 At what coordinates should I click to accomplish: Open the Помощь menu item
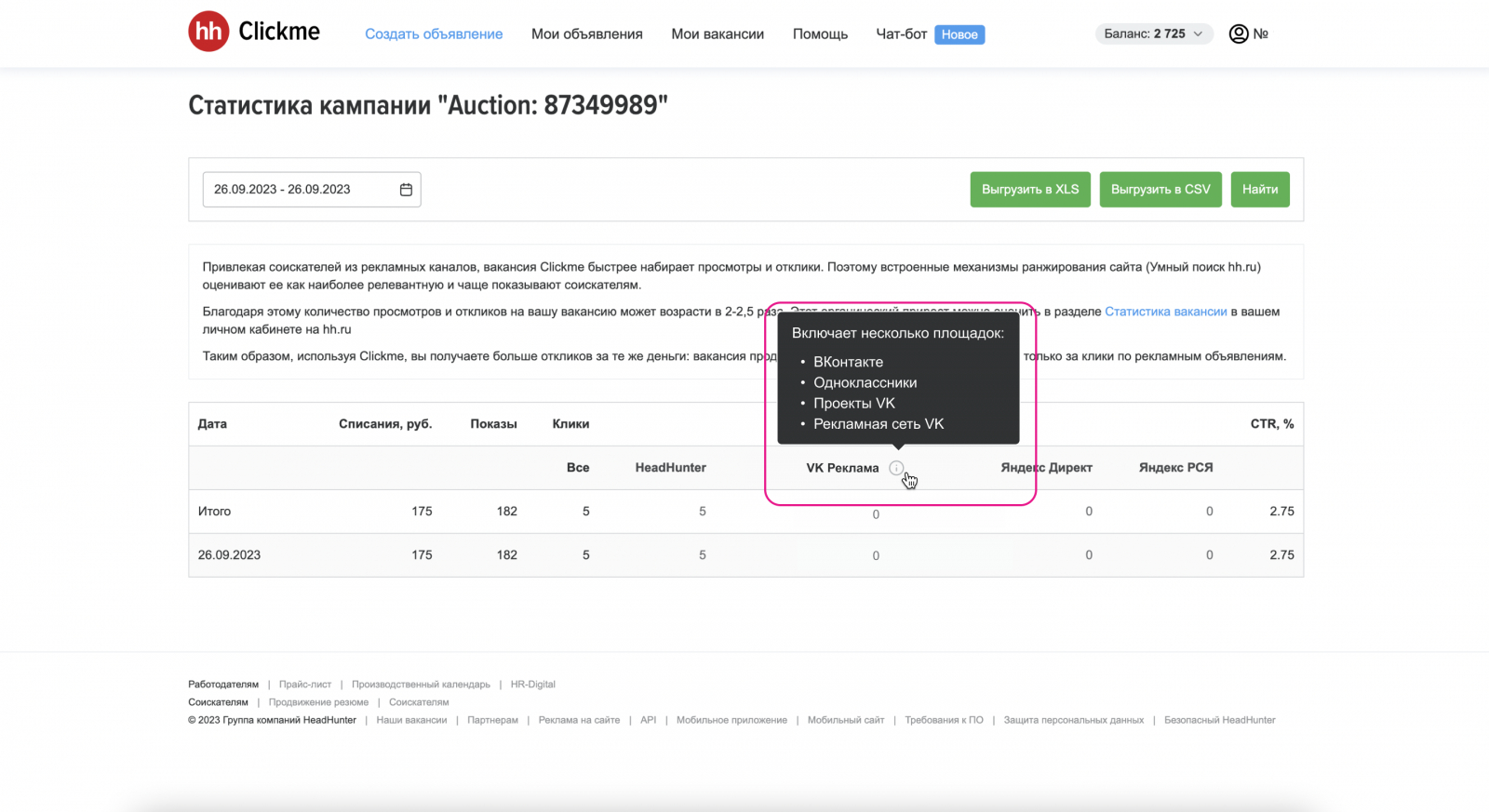[x=820, y=34]
